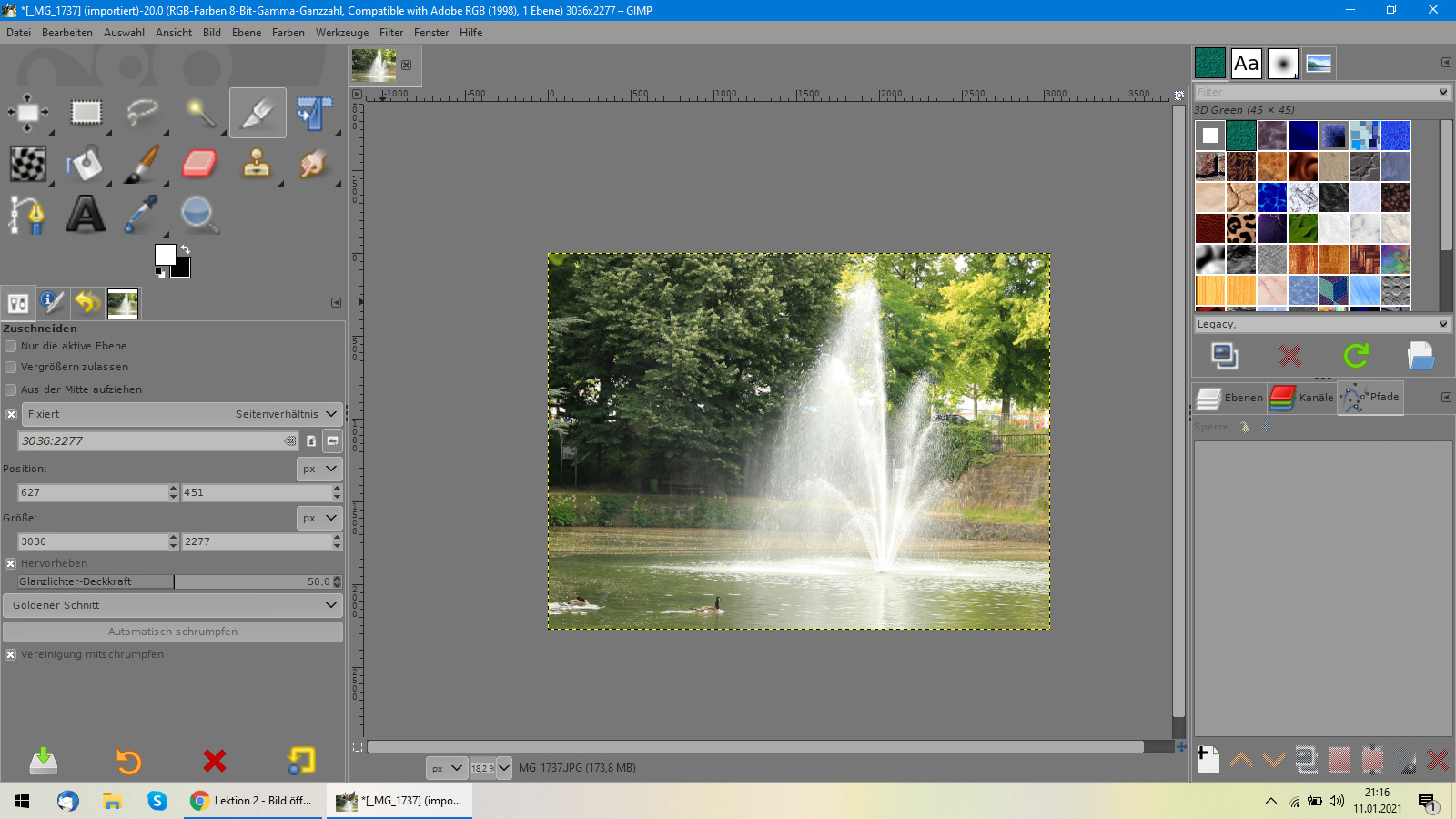
Task: Select the Fuzzy Select magic wand tool
Action: [200, 113]
